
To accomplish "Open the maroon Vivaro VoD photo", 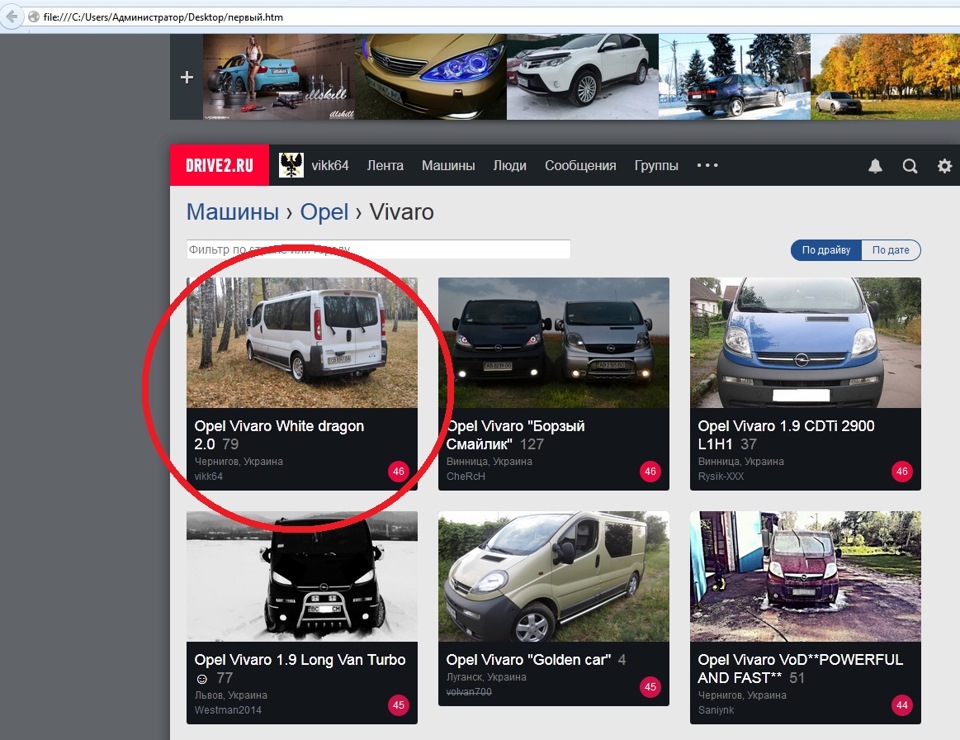I will [x=805, y=577].
